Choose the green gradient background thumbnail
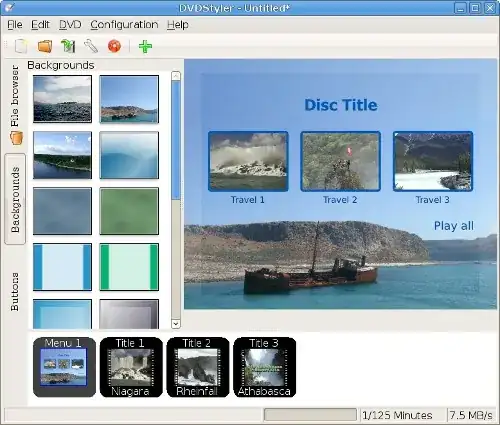Viewport: 500px width, 425px height. click(x=129, y=211)
